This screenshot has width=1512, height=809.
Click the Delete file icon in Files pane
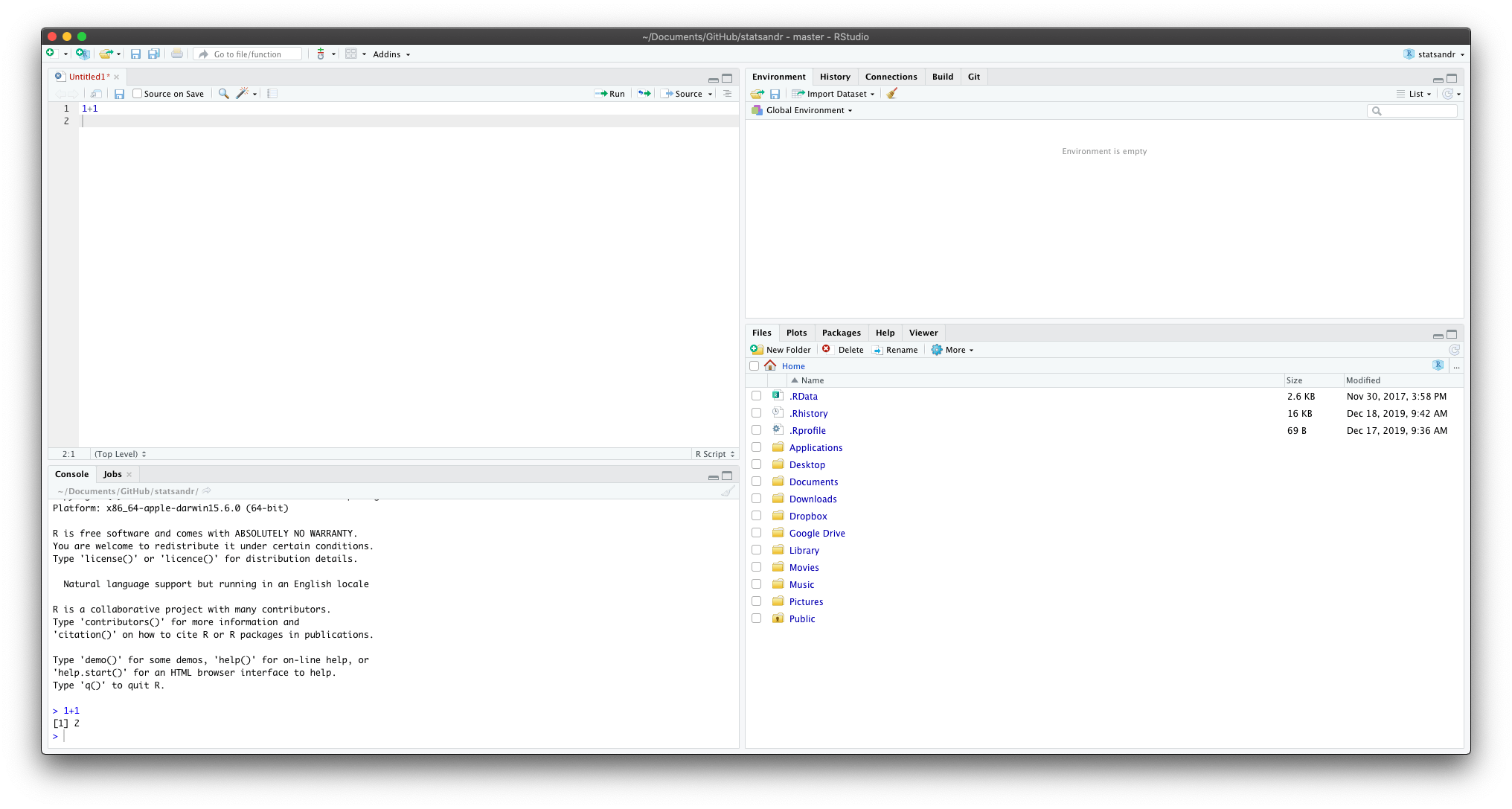(x=826, y=350)
